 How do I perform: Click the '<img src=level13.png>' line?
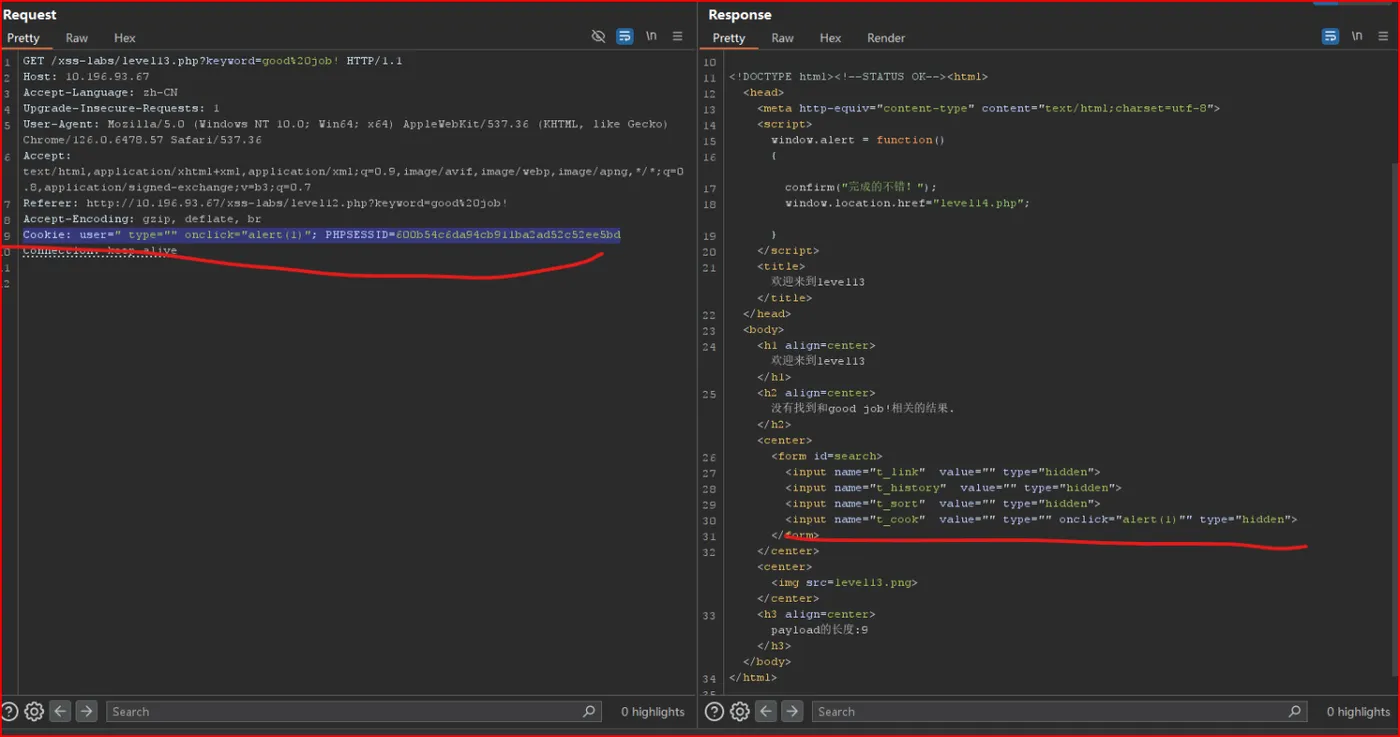(x=844, y=582)
